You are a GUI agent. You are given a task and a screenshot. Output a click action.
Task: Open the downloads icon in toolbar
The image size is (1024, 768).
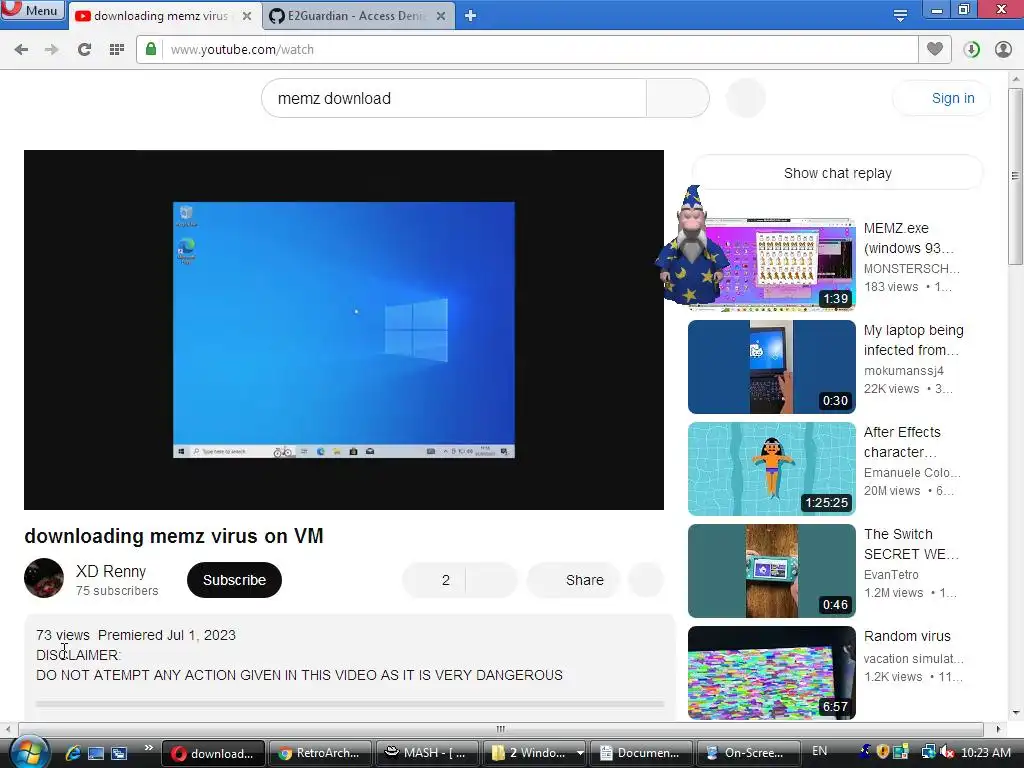coord(972,50)
